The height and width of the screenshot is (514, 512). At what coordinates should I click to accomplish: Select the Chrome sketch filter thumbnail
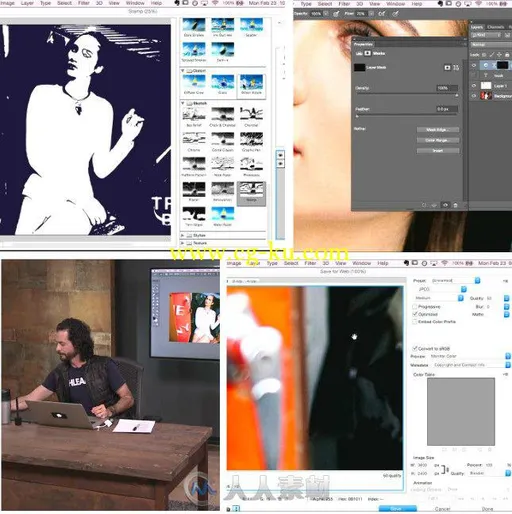click(194, 139)
